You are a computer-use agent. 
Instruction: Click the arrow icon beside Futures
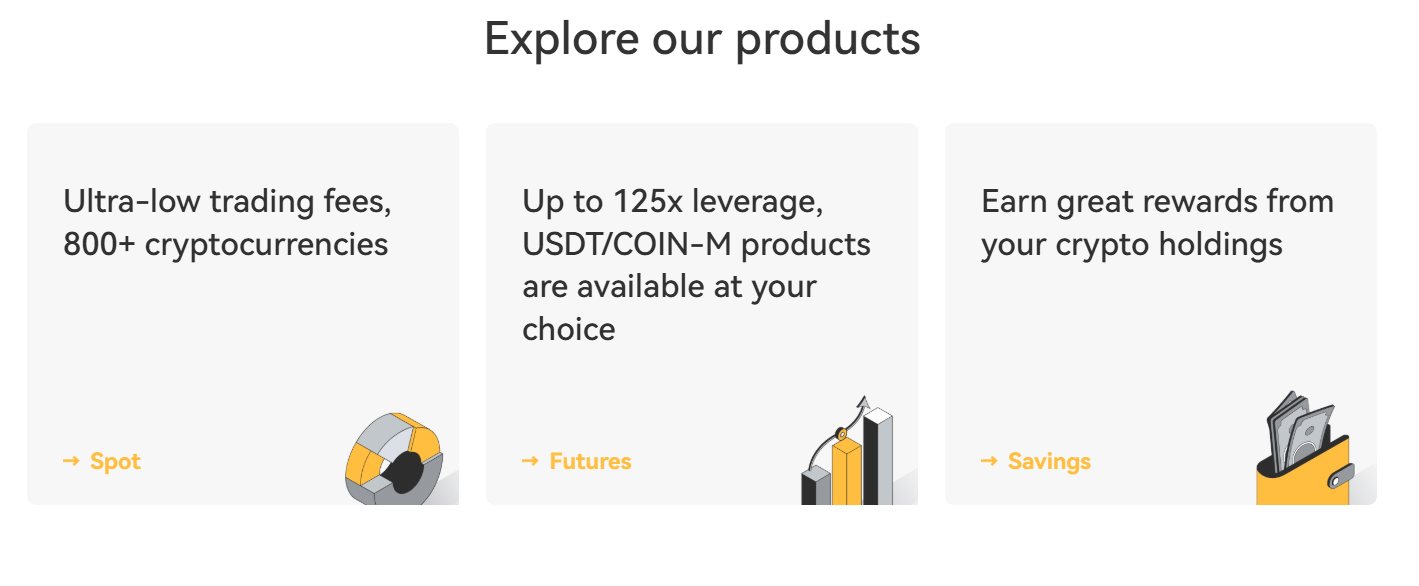click(530, 461)
